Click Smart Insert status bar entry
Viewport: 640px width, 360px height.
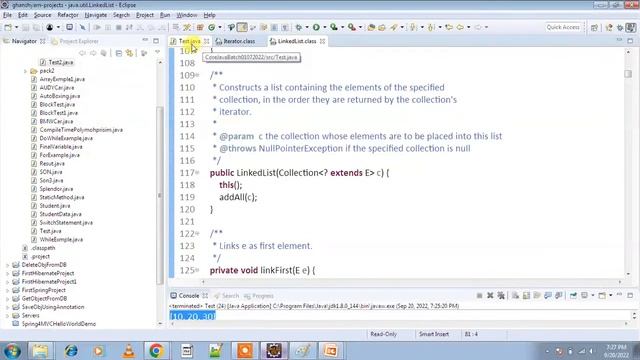[433, 334]
